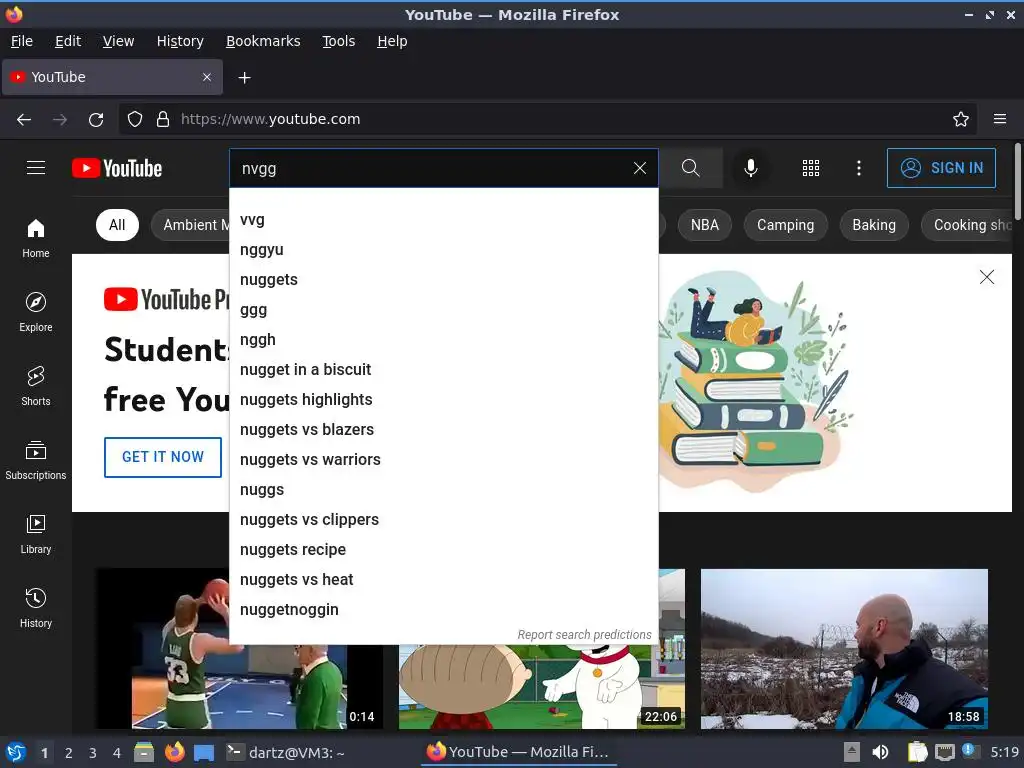Select the NBA filter chip
The width and height of the screenshot is (1024, 768).
coord(705,225)
